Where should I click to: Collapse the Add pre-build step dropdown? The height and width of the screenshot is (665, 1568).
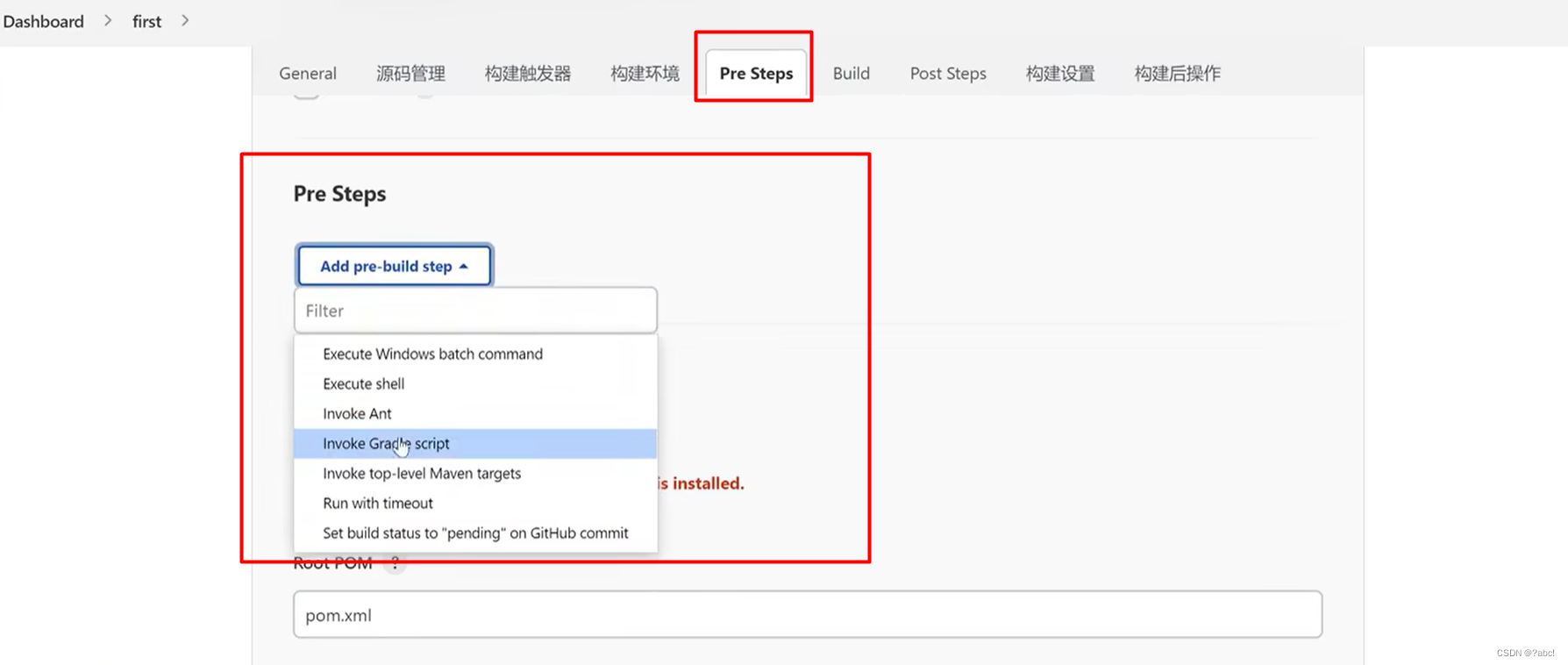(395, 266)
